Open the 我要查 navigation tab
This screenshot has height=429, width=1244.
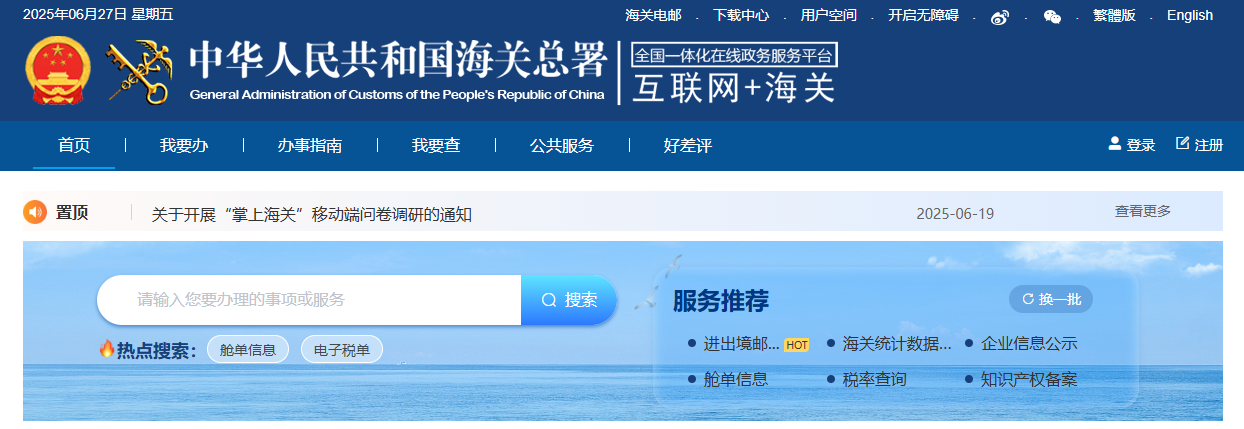pyautogui.click(x=436, y=146)
